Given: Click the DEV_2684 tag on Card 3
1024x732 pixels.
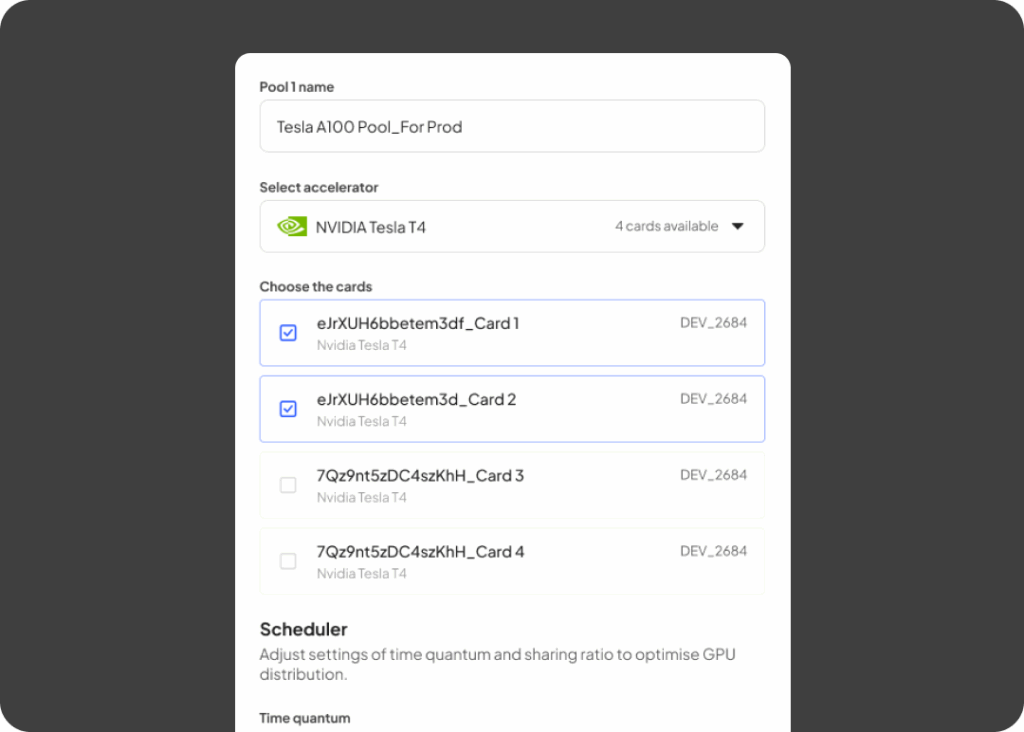Looking at the screenshot, I should click(713, 475).
